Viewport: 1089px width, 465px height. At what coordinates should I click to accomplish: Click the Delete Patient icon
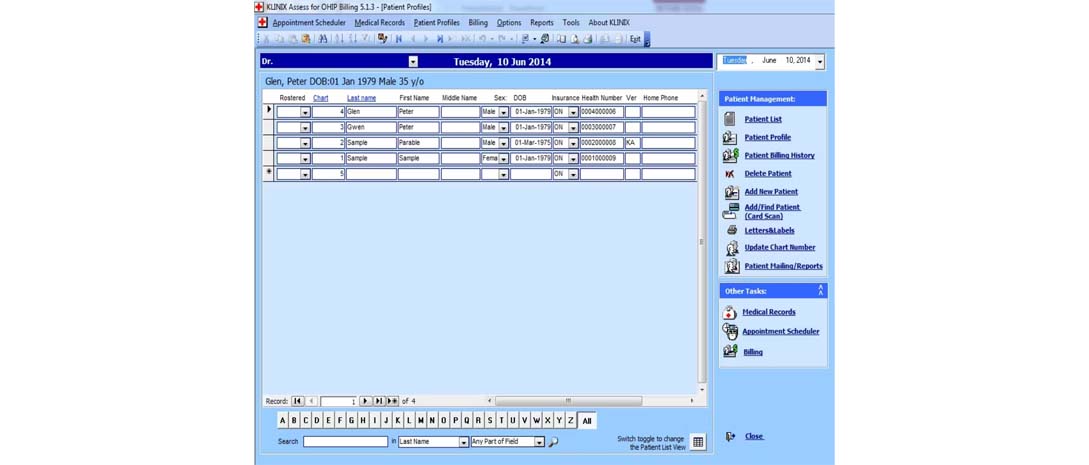tap(730, 174)
